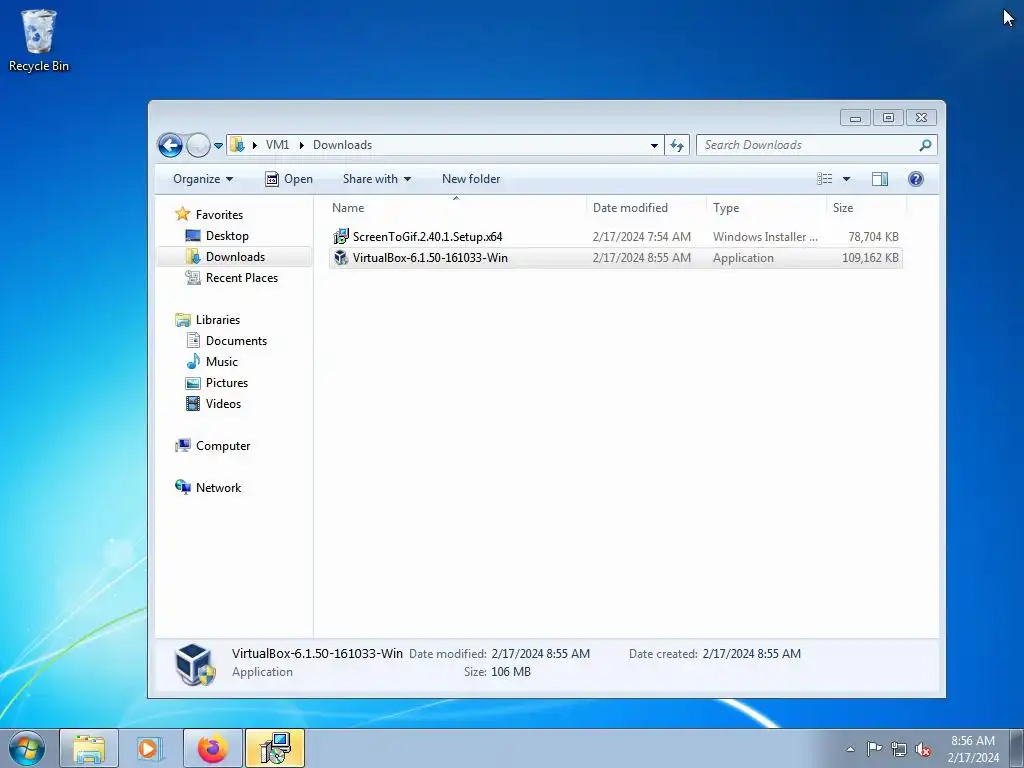Click the VirtualBox file icon in the list
This screenshot has height=768, width=1024.
tap(340, 257)
